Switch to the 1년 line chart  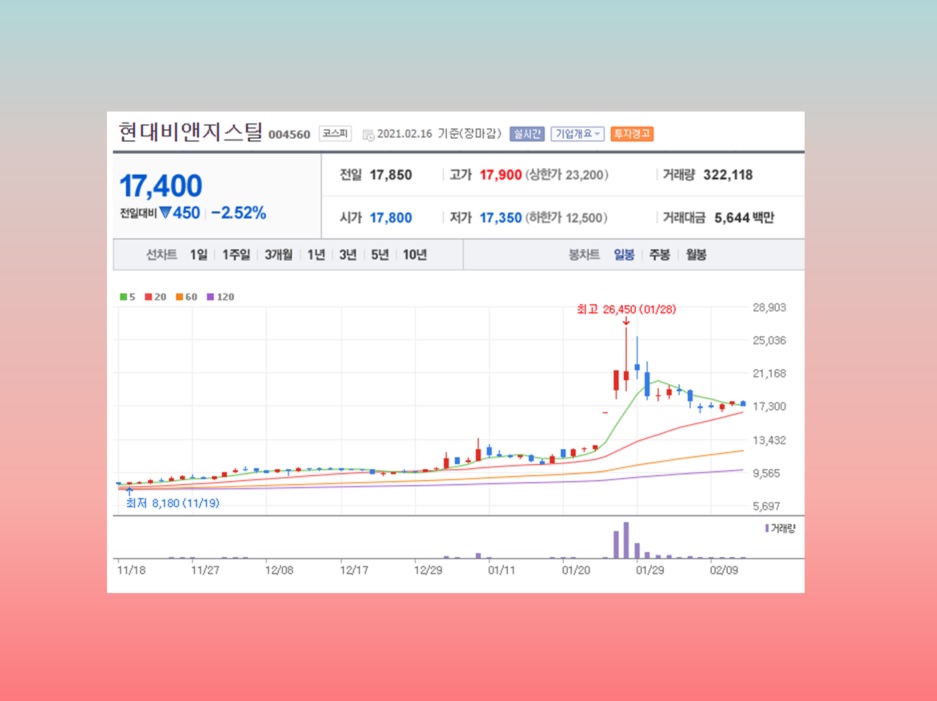coord(316,255)
